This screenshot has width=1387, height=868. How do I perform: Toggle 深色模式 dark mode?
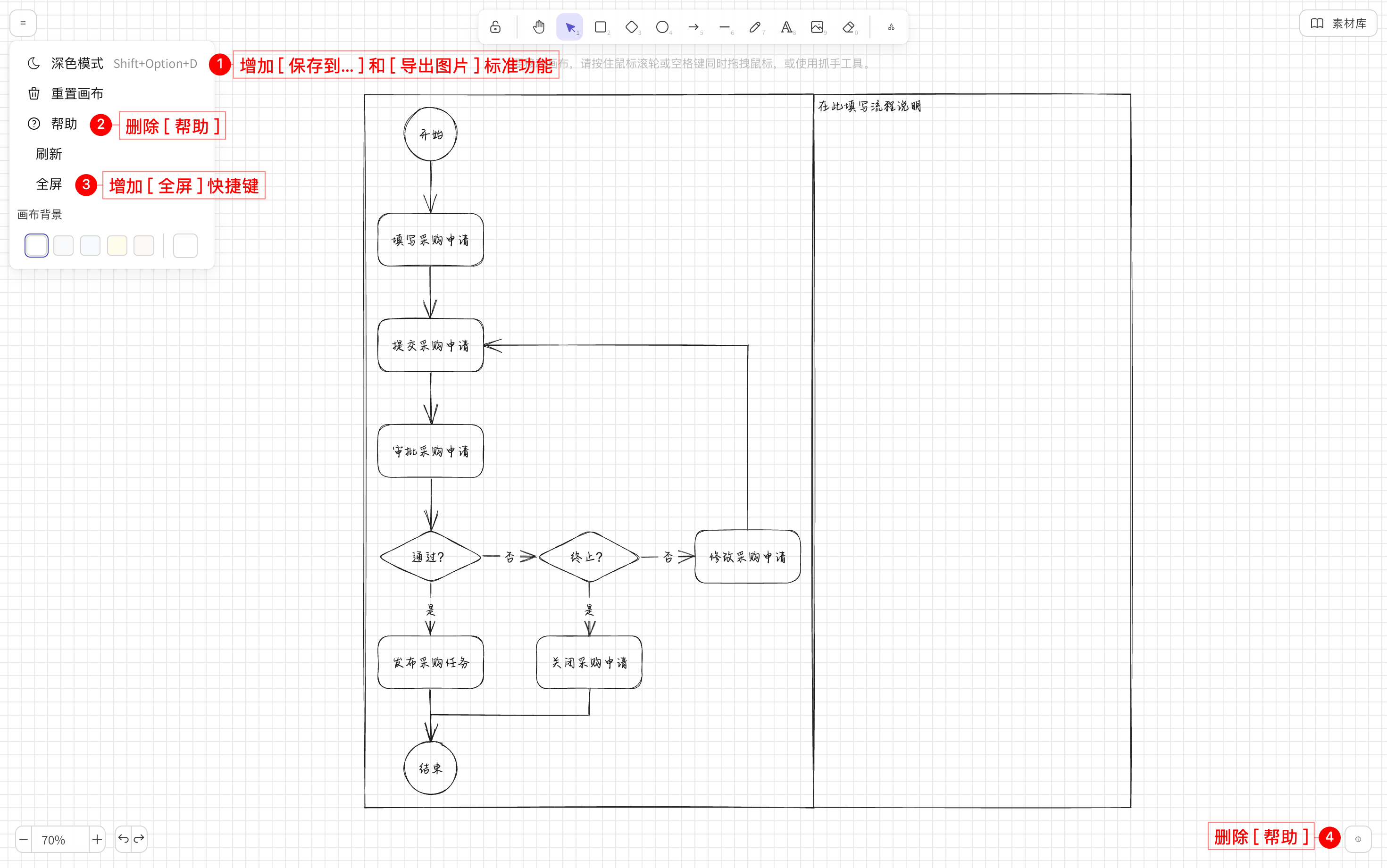(x=76, y=63)
